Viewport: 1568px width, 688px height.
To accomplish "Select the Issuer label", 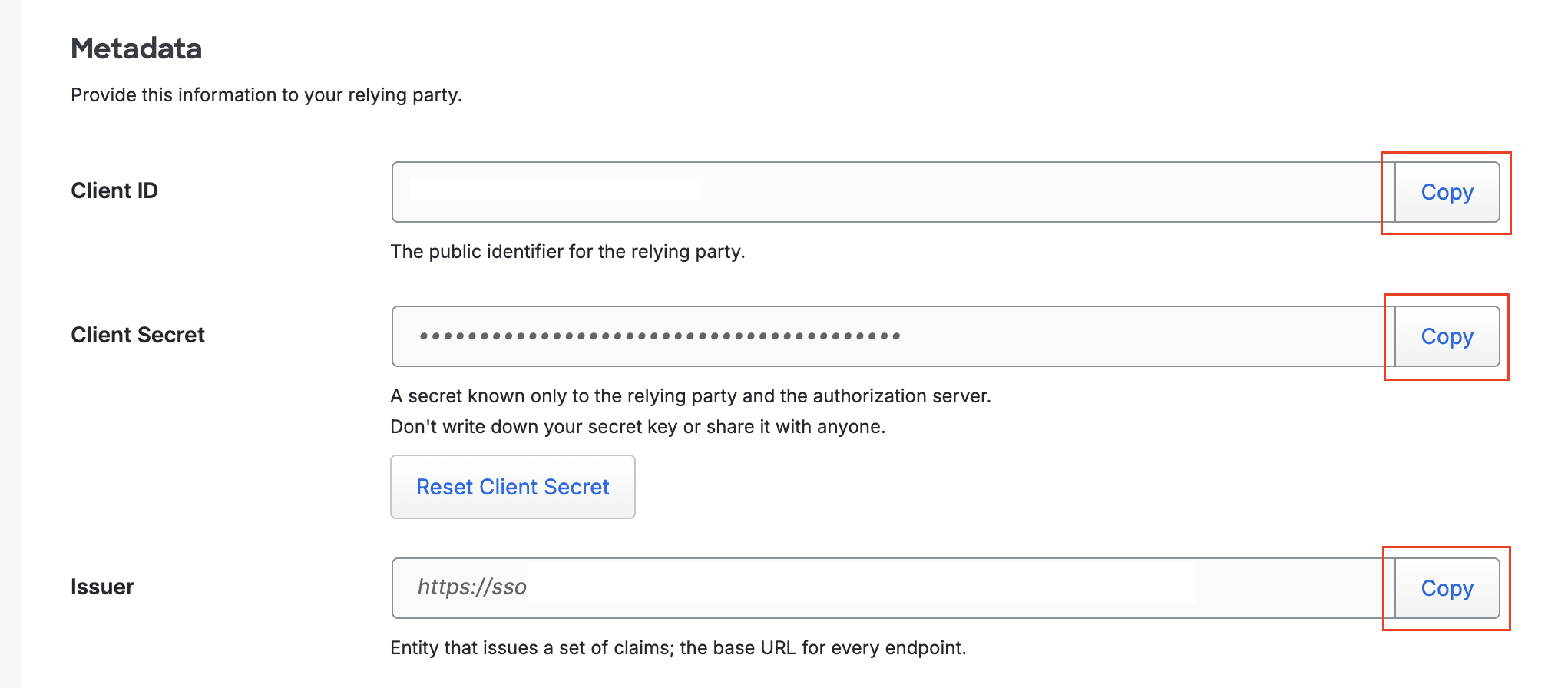I will pyautogui.click(x=101, y=586).
